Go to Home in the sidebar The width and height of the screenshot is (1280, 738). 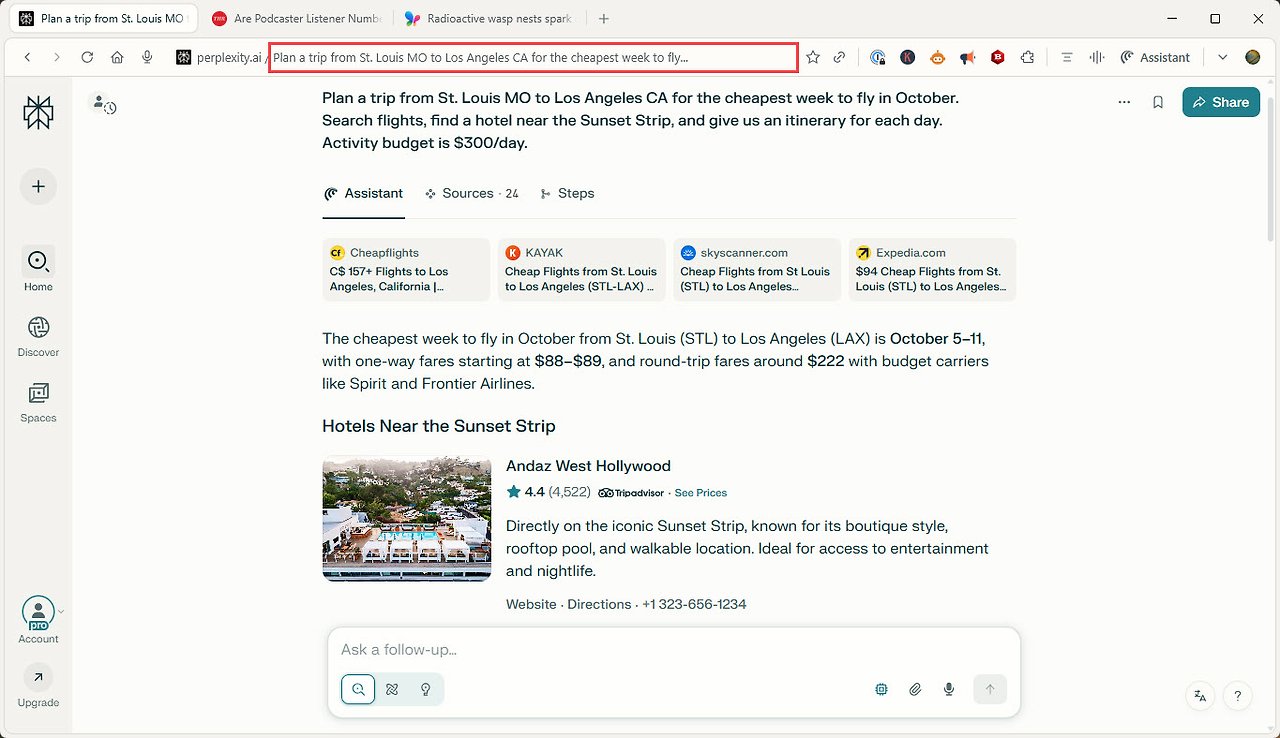coord(38,270)
